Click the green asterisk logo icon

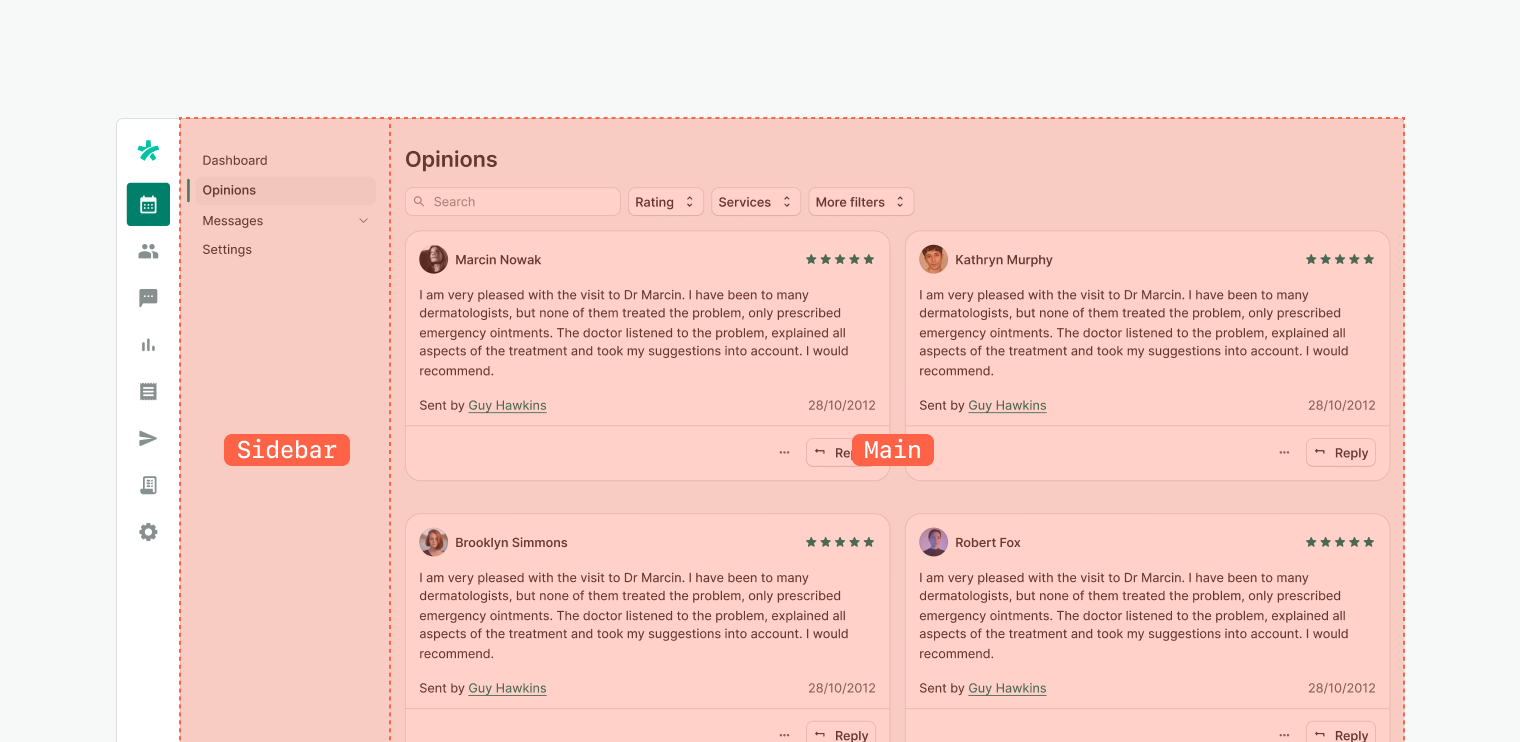pyautogui.click(x=148, y=151)
